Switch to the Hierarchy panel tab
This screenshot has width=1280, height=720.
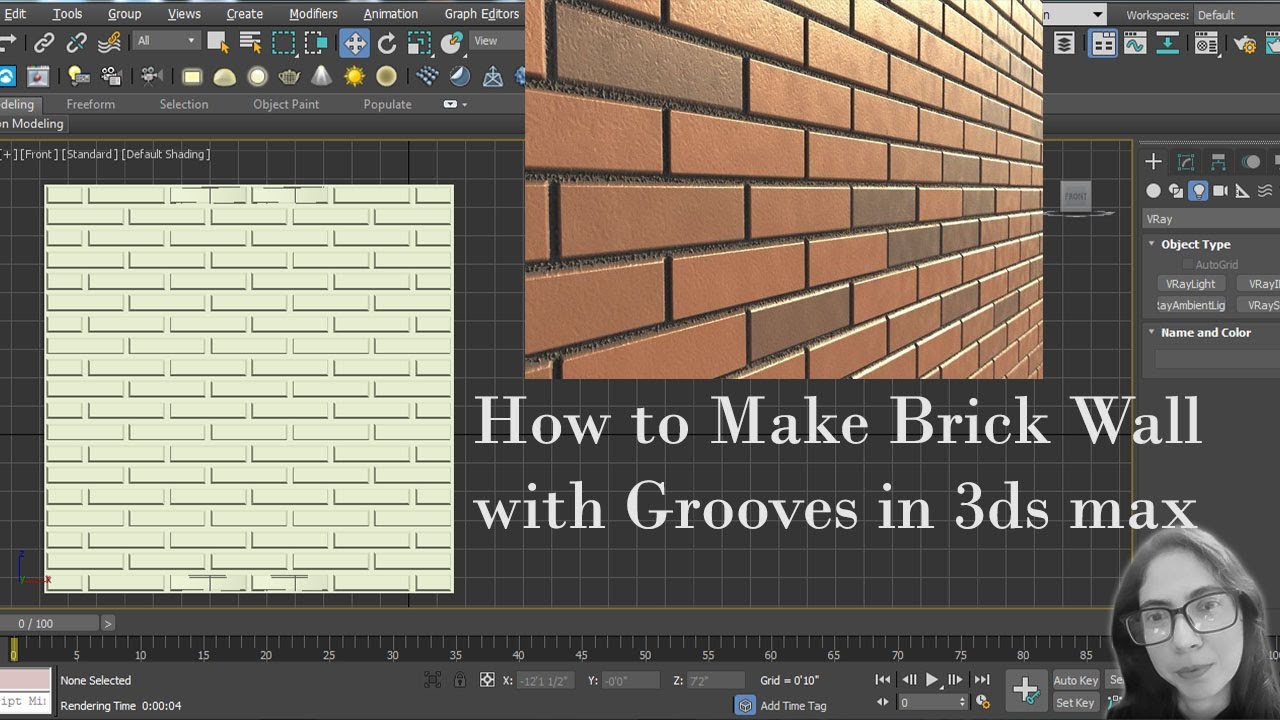tap(1218, 162)
